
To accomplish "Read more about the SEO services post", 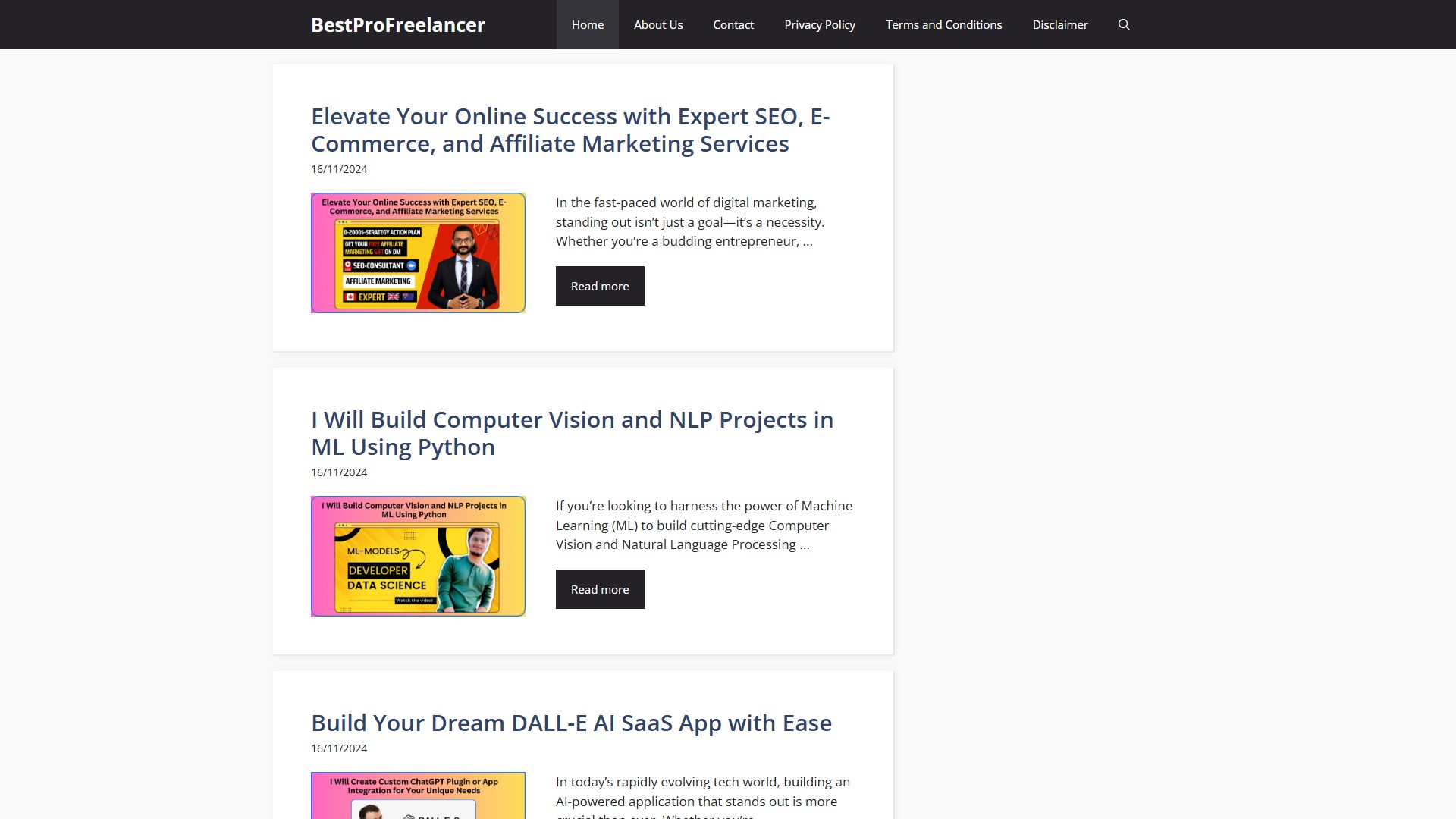I will (599, 286).
